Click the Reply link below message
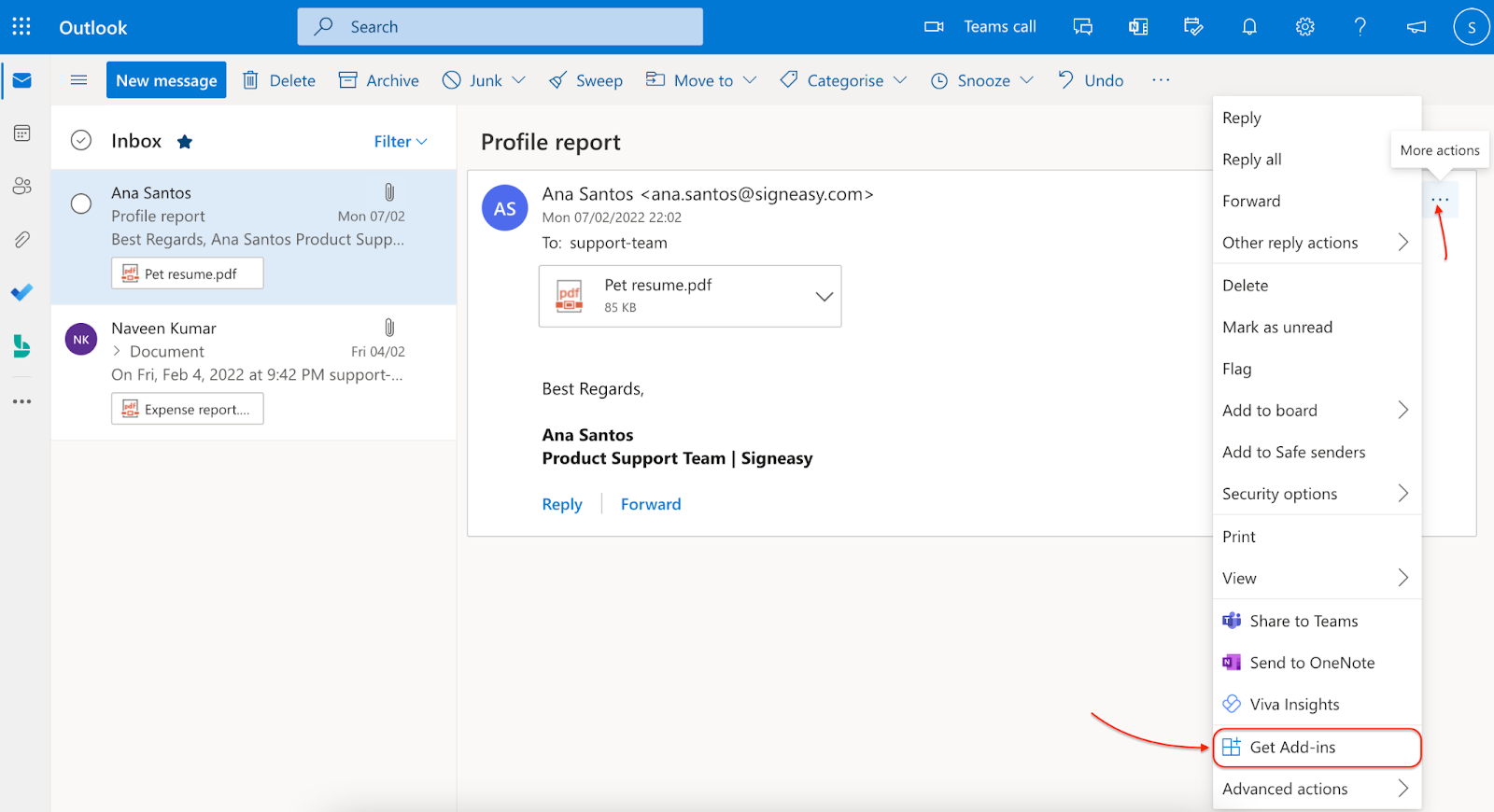1494x812 pixels. coord(562,504)
